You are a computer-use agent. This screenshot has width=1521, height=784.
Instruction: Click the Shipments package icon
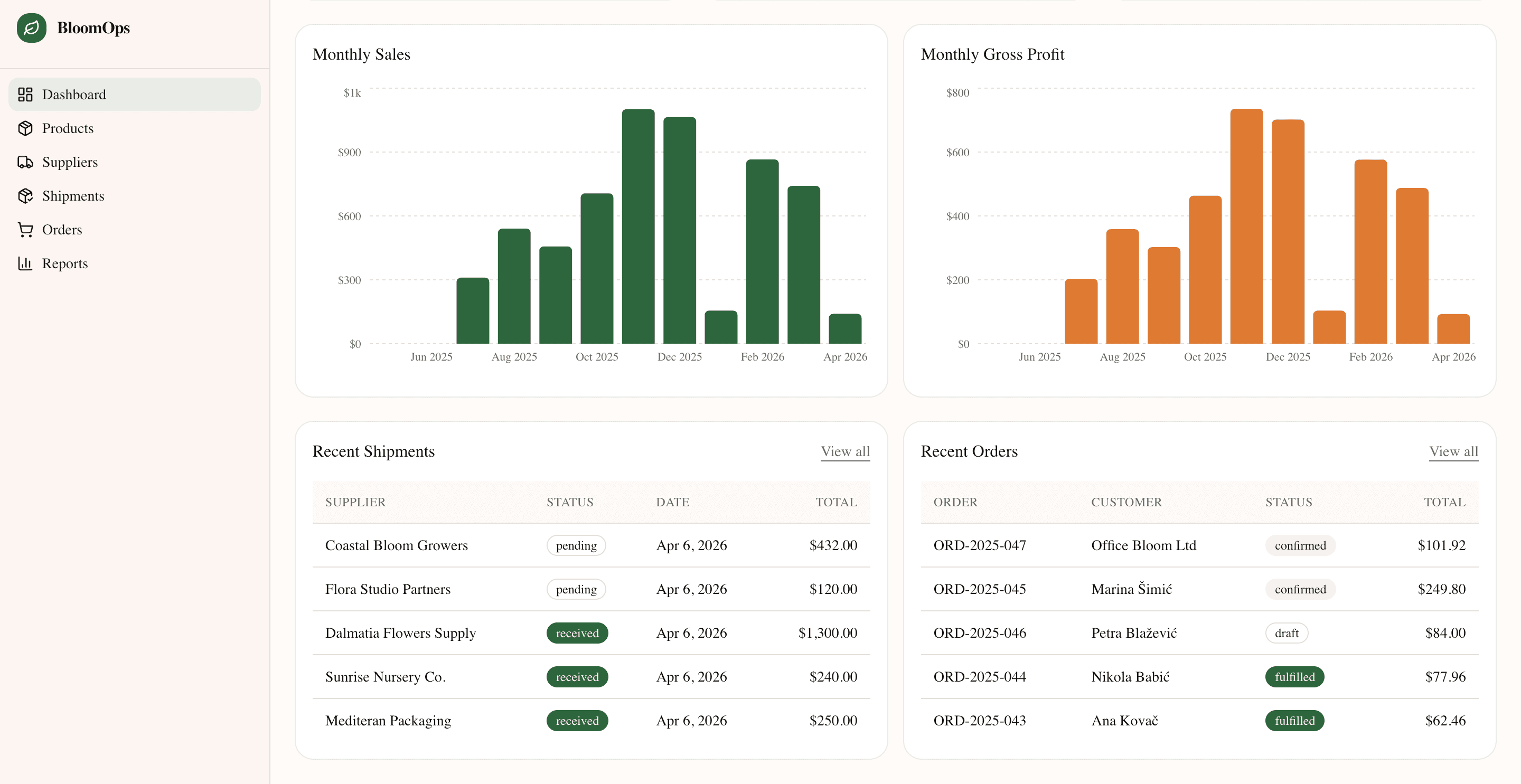point(26,195)
